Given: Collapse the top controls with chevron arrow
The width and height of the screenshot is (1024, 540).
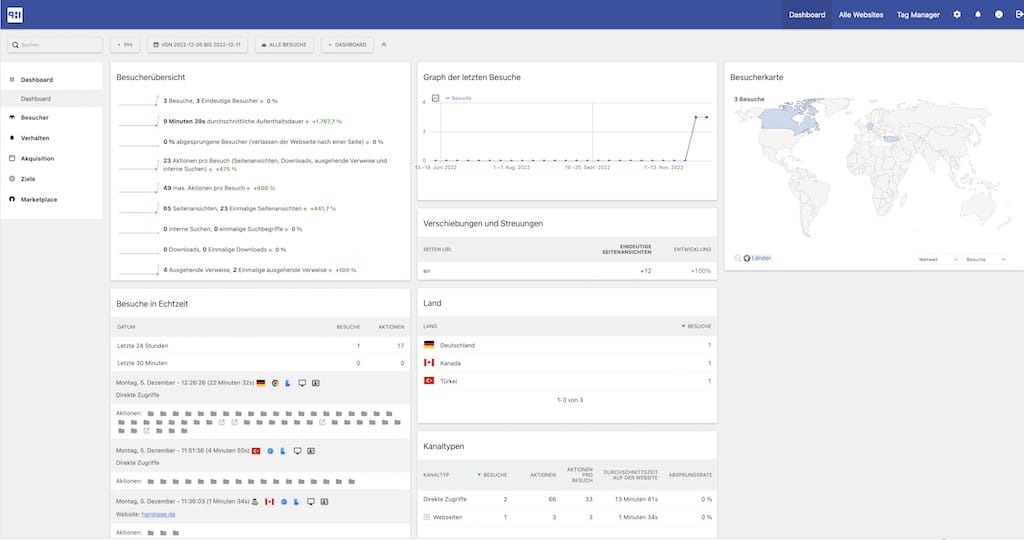Looking at the screenshot, I should 385,45.
